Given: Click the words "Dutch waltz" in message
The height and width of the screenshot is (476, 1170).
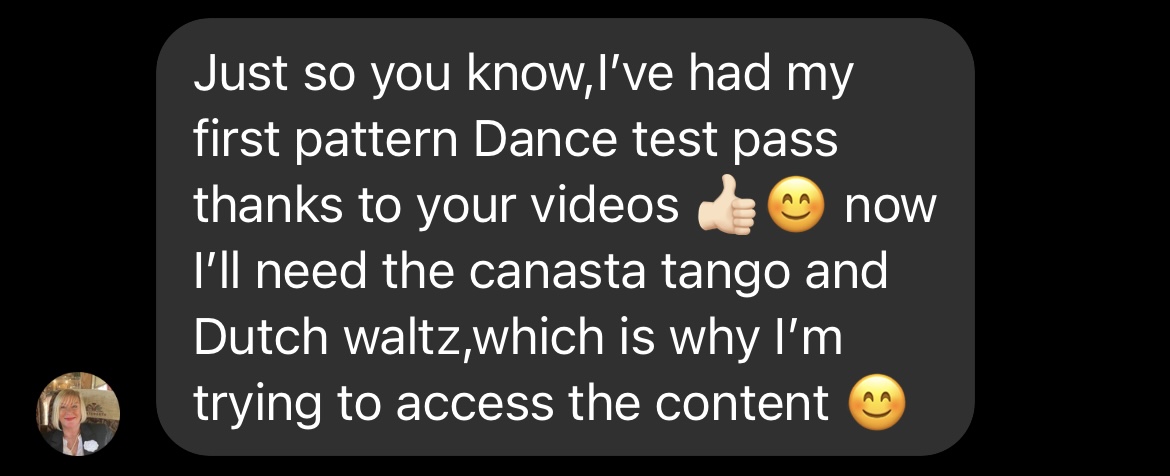Looking at the screenshot, I should click(328, 337).
